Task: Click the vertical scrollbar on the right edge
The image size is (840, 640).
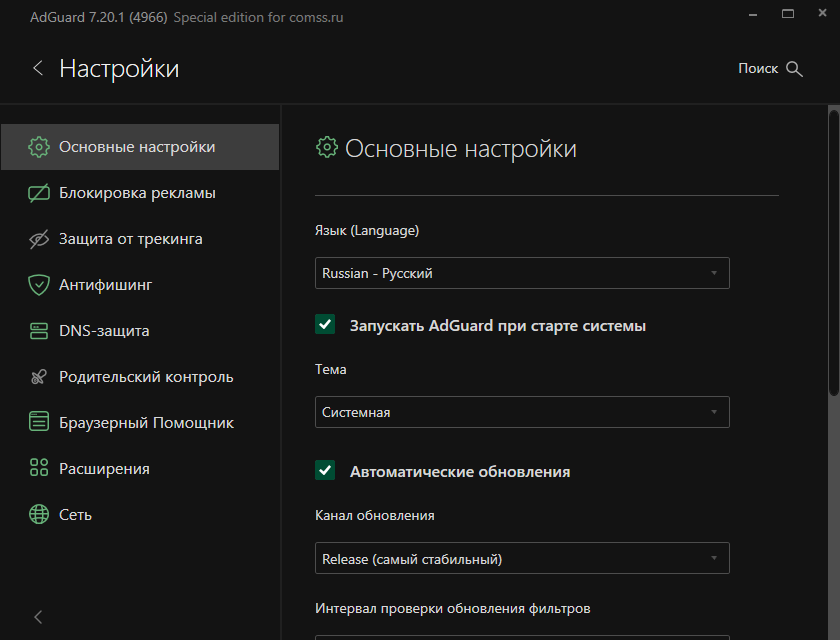Action: click(x=834, y=250)
